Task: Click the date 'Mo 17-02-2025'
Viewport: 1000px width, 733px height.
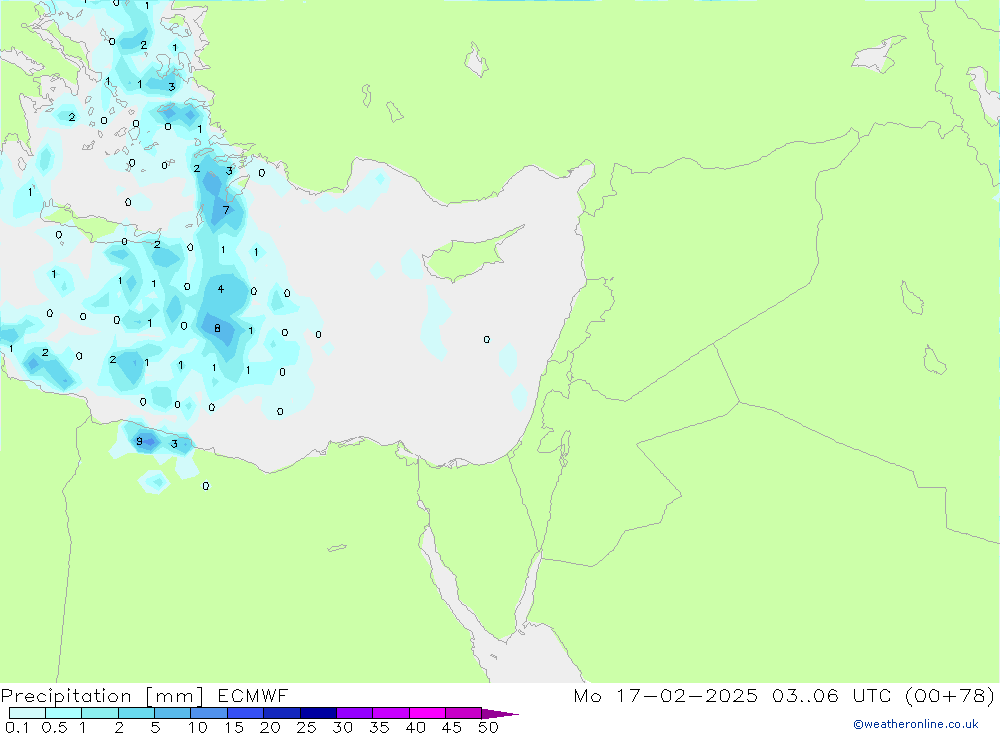Action: pyautogui.click(x=666, y=695)
